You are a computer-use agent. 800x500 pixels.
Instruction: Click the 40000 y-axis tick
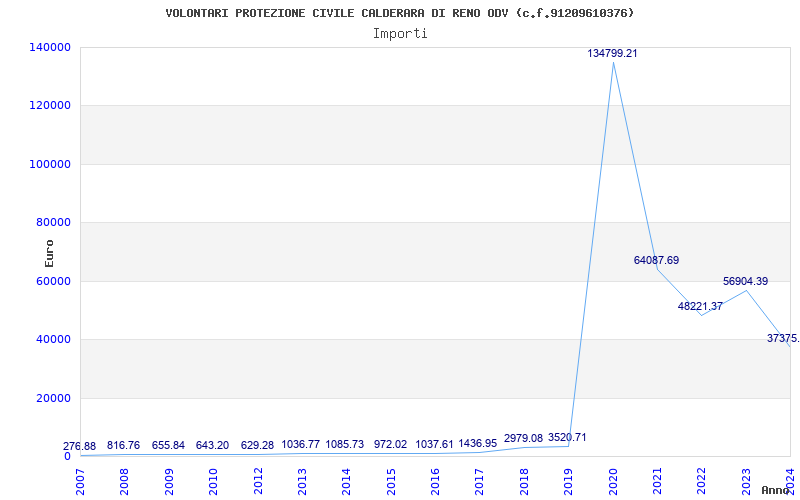[56, 339]
